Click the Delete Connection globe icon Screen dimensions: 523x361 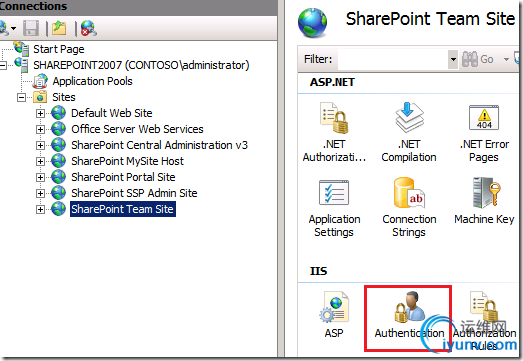89,28
